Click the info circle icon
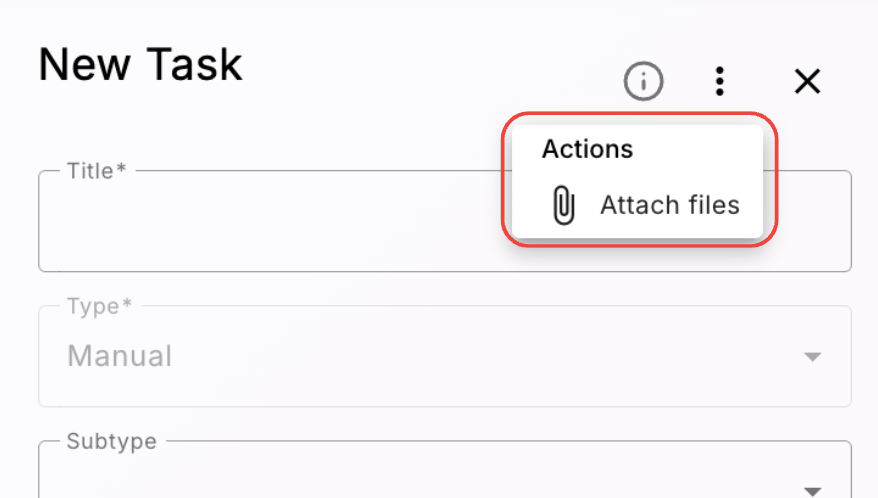 (x=643, y=81)
